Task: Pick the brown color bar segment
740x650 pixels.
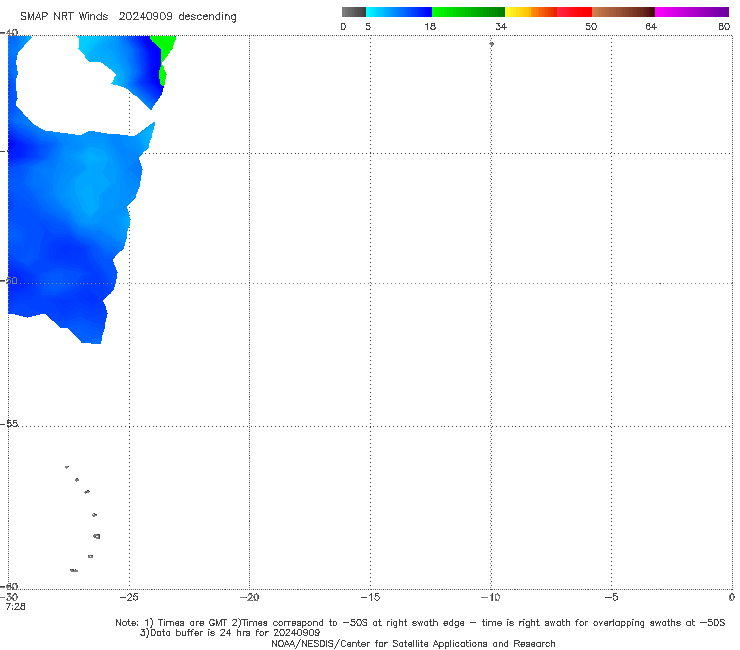Action: point(623,12)
